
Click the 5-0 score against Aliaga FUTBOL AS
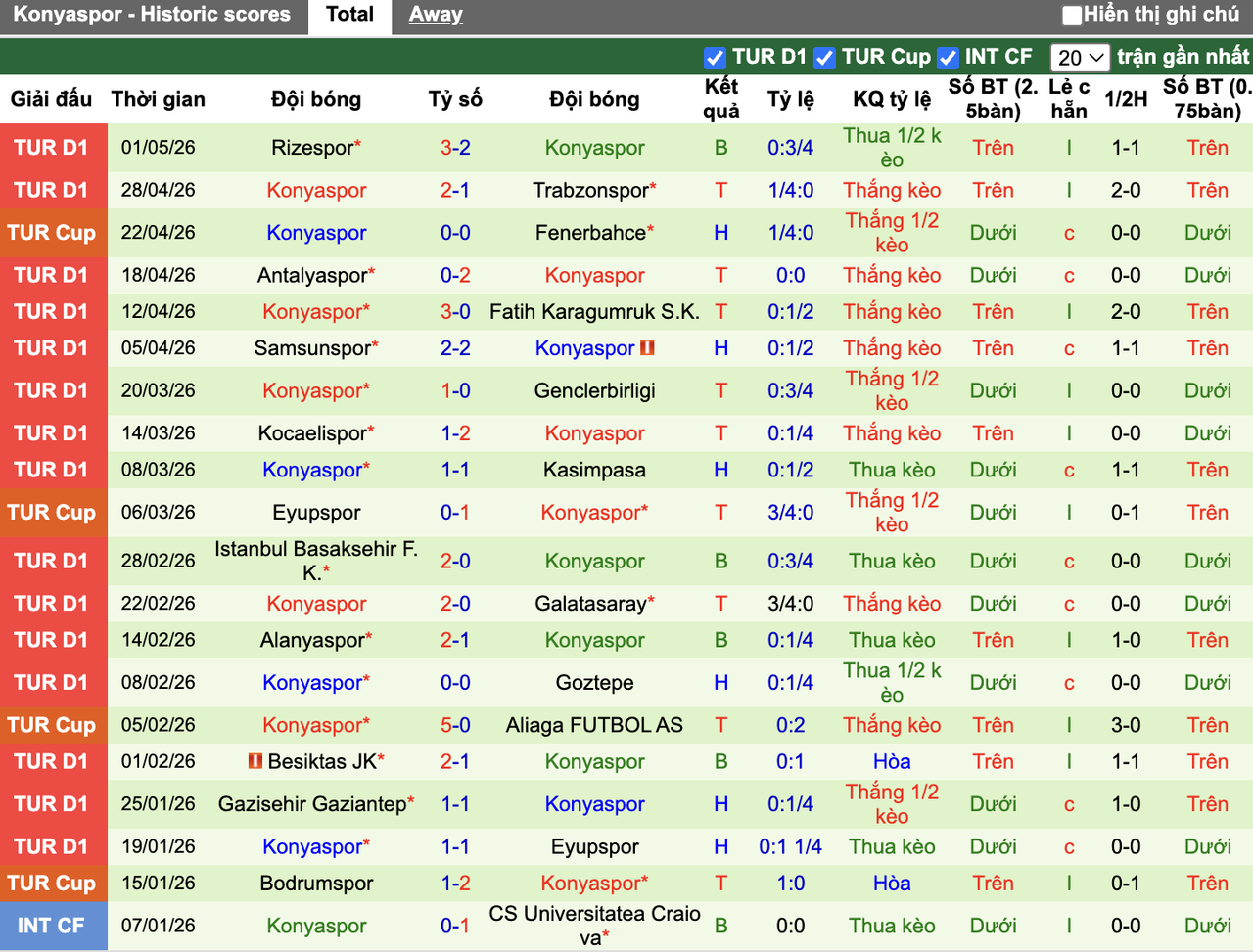tap(455, 725)
